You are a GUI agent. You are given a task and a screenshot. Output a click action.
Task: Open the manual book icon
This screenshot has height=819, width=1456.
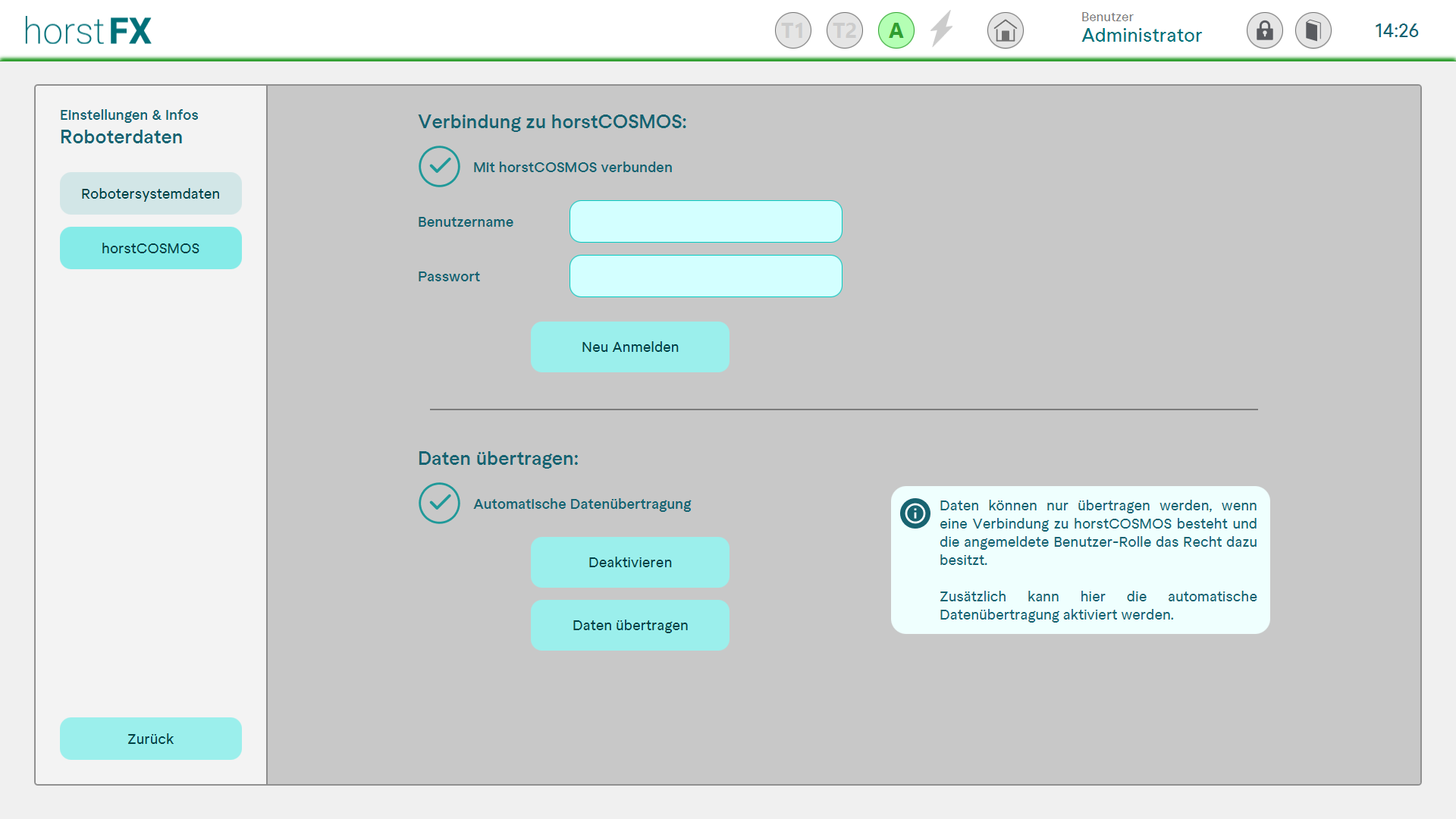1313,31
